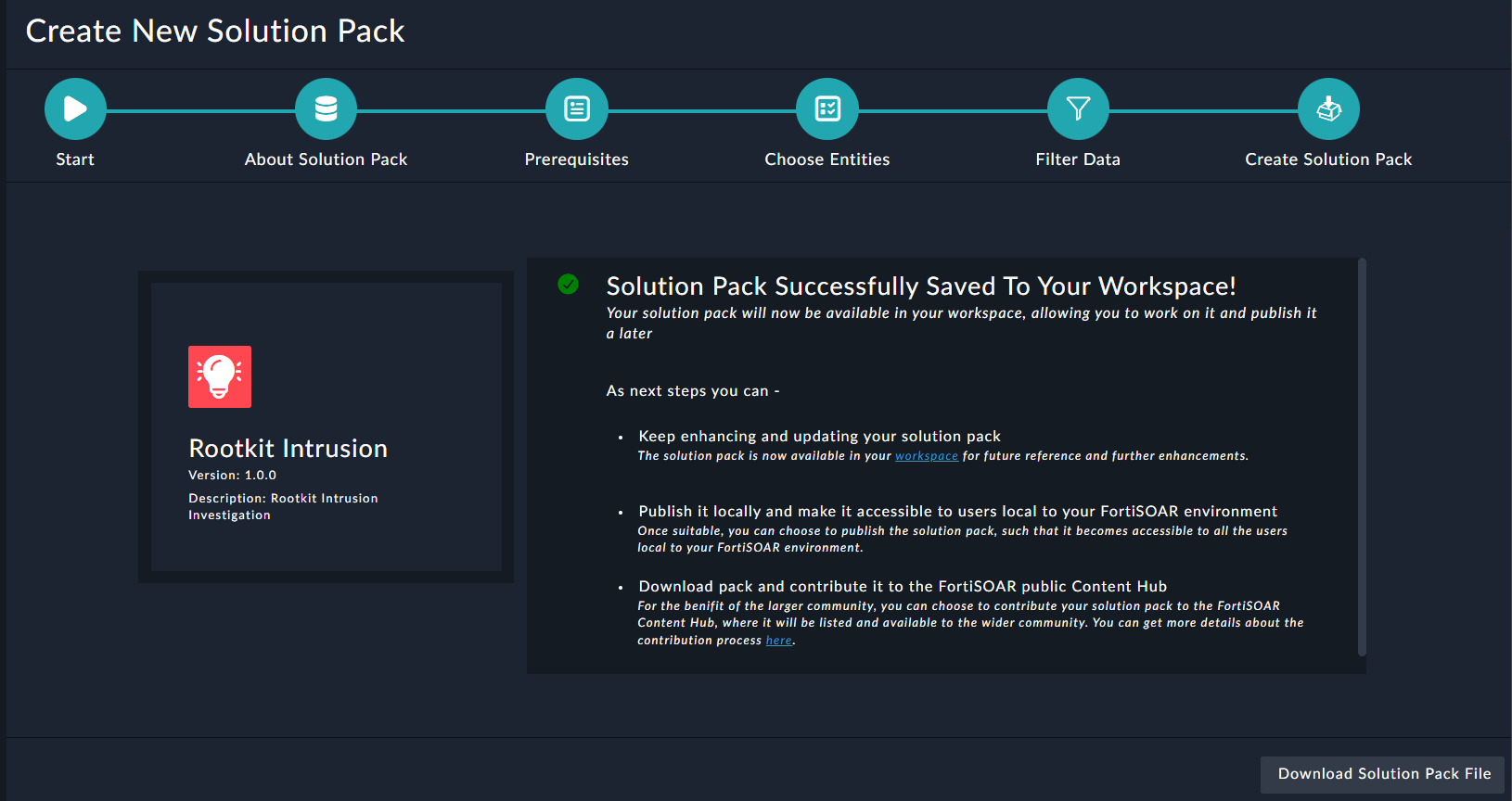Click the Create Solution Pack package icon
Image resolution: width=1512 pixels, height=801 pixels.
pyautogui.click(x=1328, y=108)
